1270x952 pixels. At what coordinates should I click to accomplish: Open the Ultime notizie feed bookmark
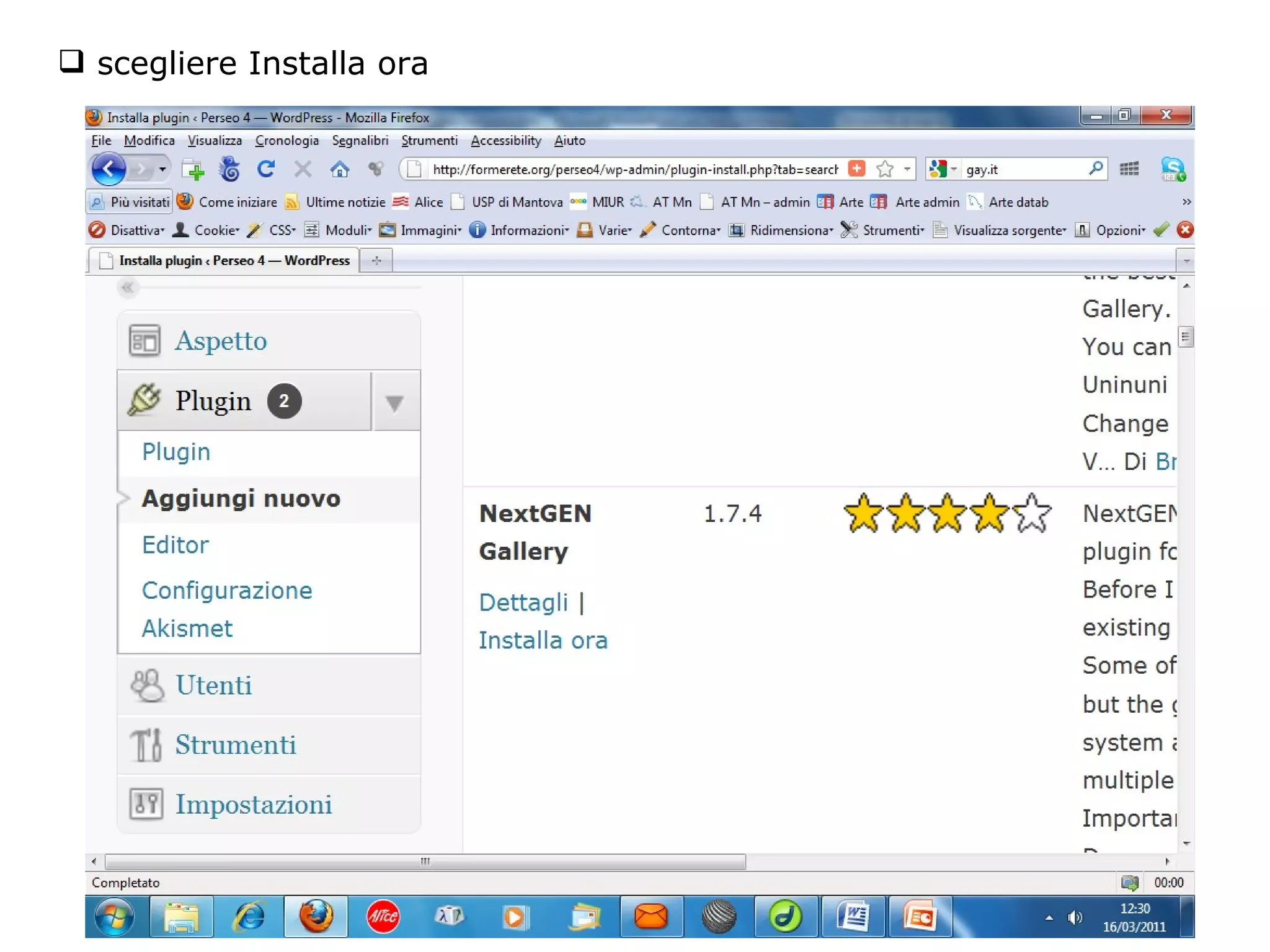point(335,202)
